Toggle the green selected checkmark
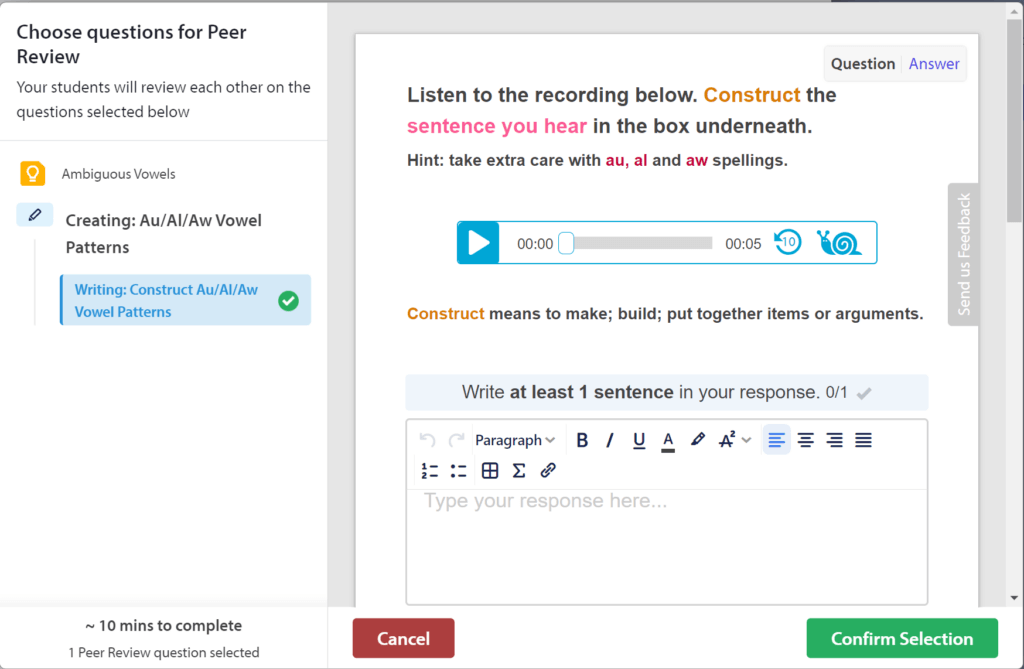 (288, 301)
